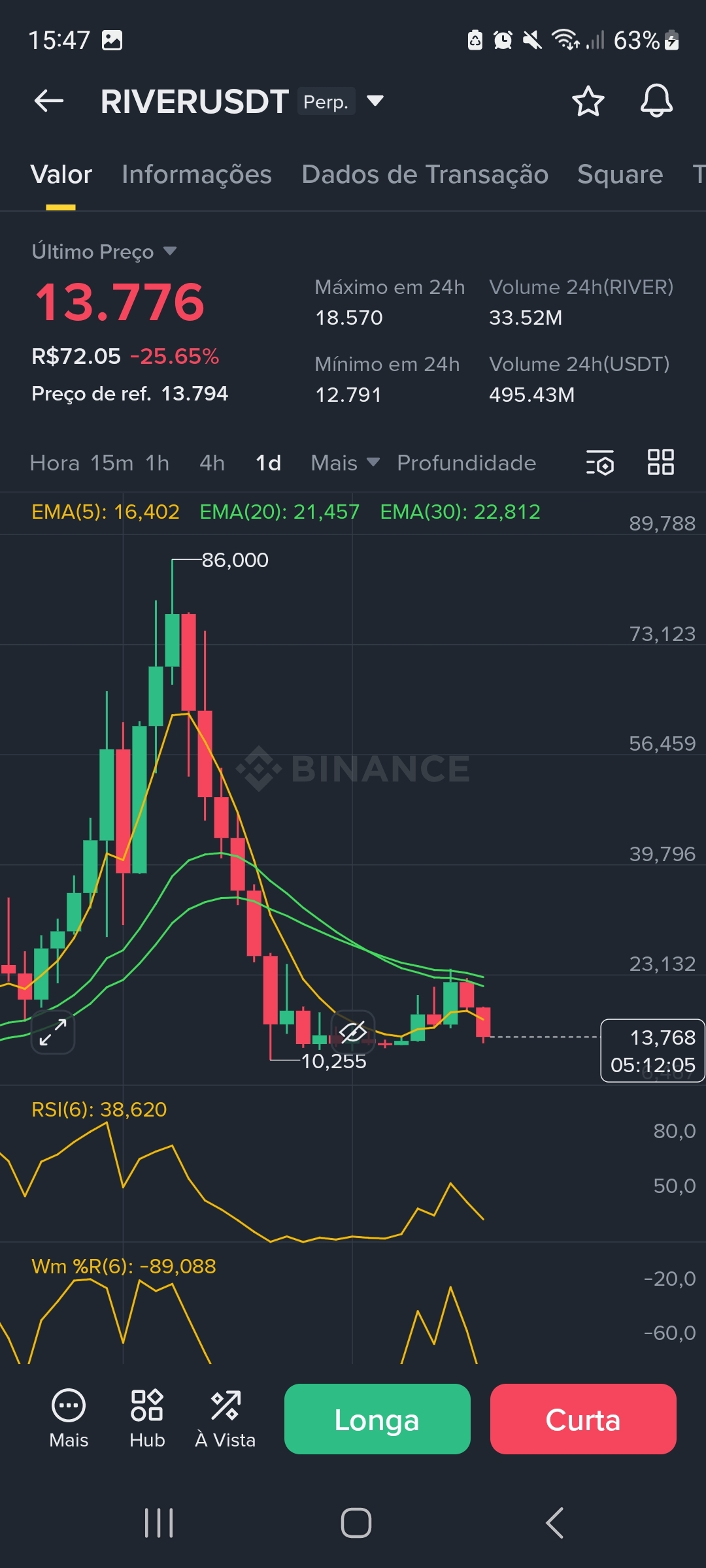Tap the 86,000 high price marker
Viewport: 706px width, 1568px height.
235,560
